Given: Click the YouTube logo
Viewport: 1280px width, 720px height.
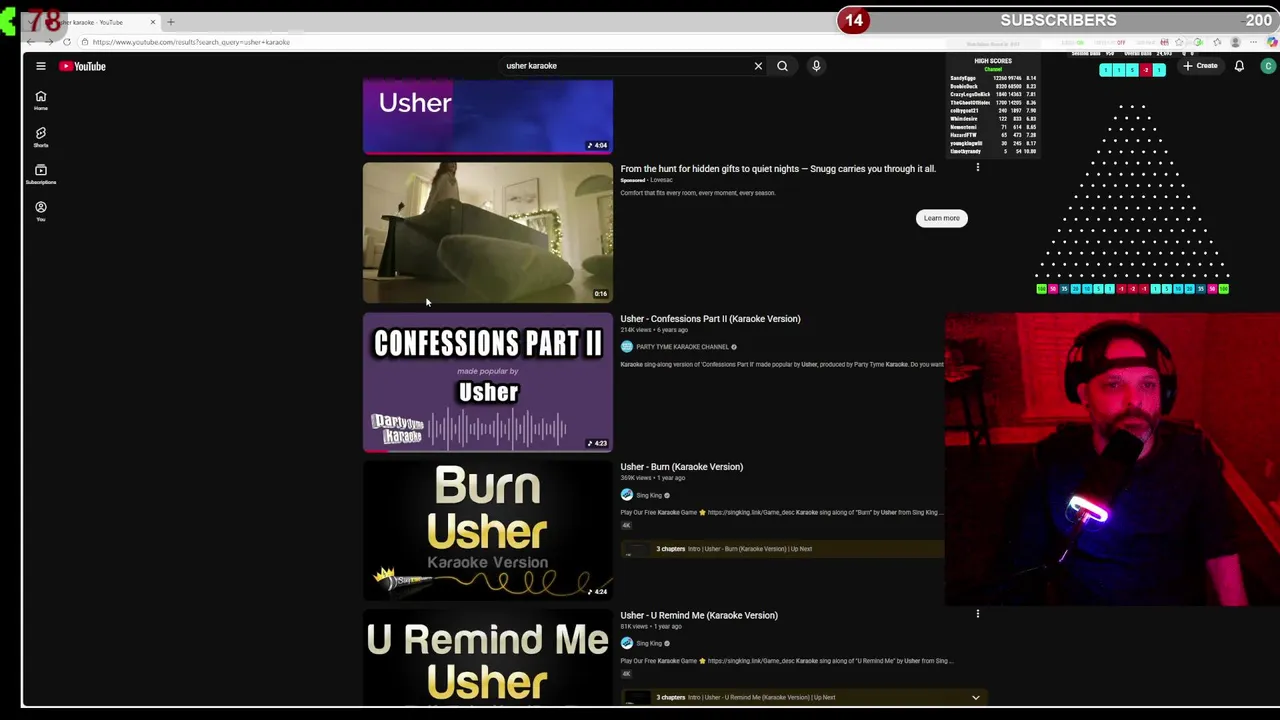Looking at the screenshot, I should coord(82,66).
